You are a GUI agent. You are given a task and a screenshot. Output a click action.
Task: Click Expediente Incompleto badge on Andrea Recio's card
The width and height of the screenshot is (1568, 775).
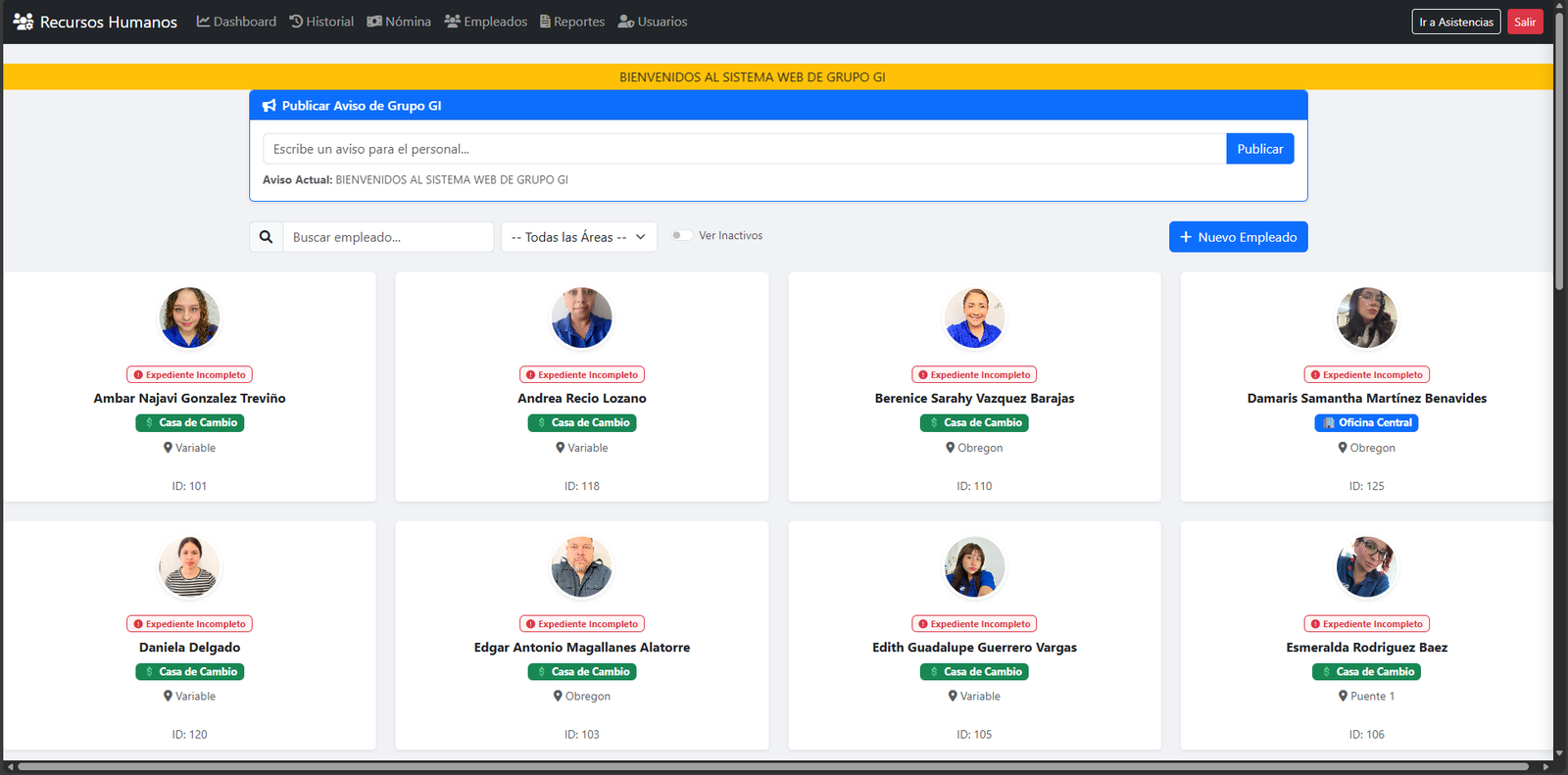click(582, 374)
